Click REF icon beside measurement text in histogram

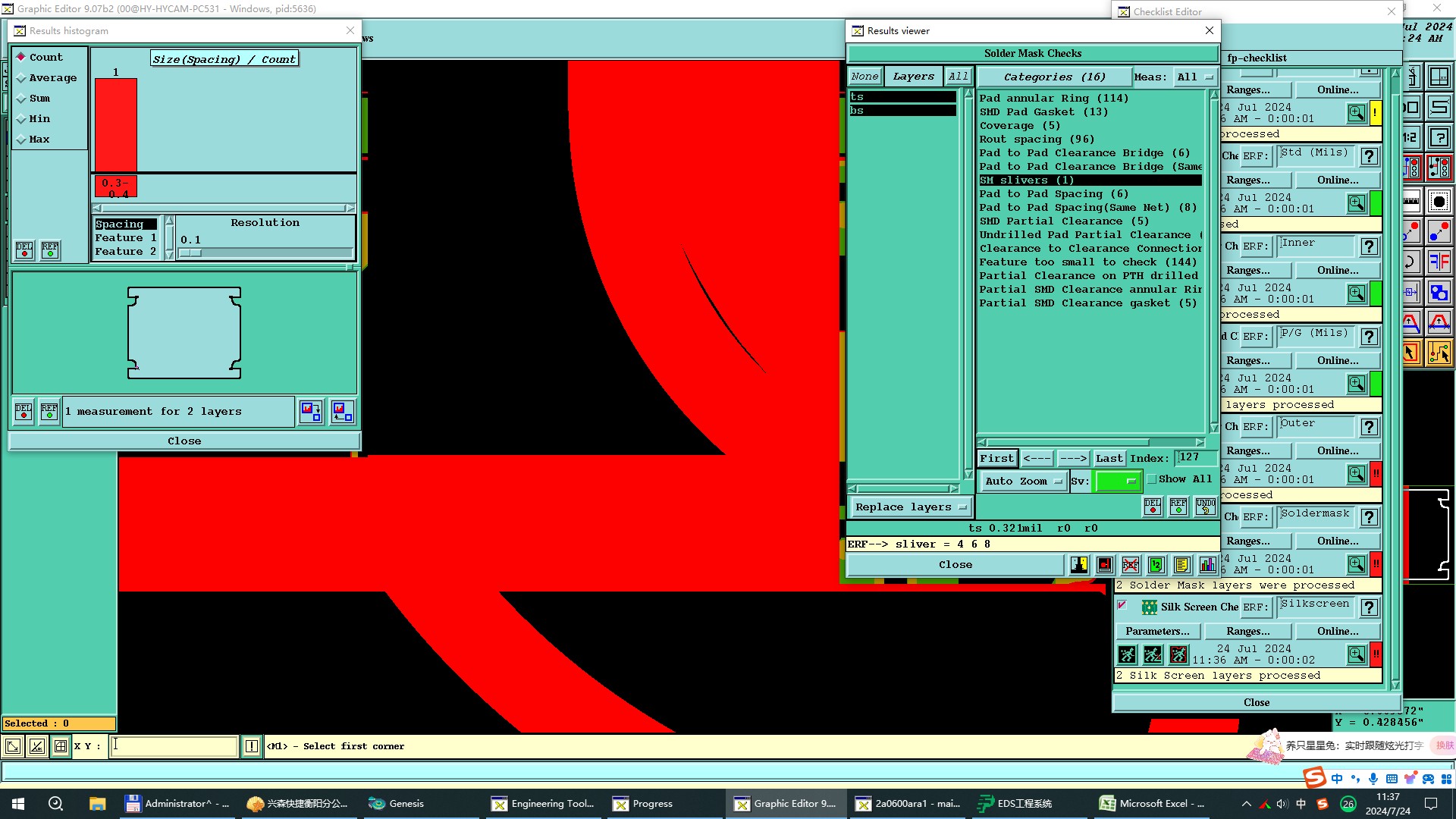pyautogui.click(x=49, y=412)
